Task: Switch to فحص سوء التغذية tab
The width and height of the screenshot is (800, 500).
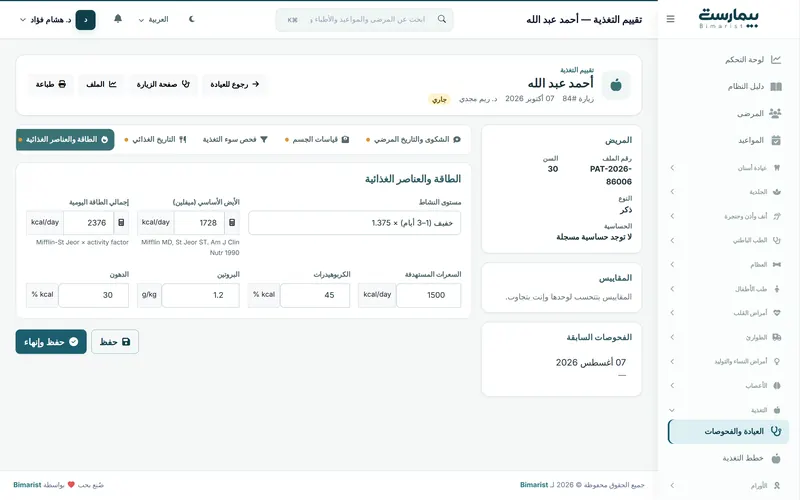Action: click(x=235, y=139)
